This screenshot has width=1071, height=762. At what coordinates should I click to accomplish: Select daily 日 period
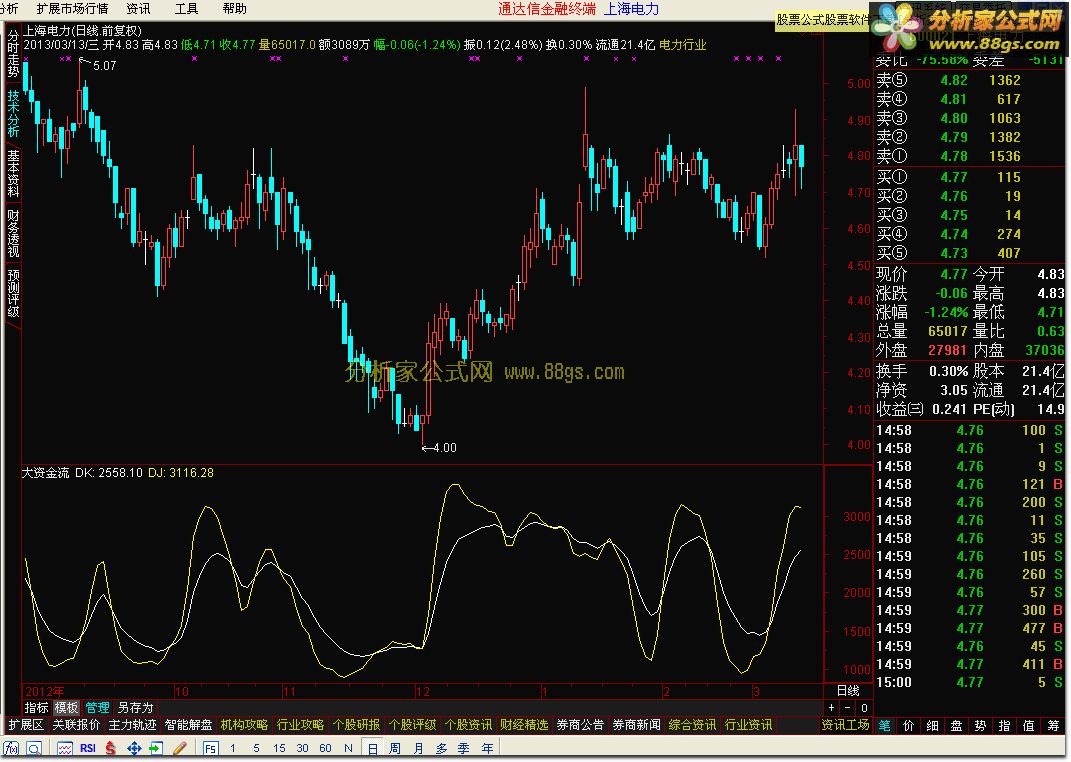pyautogui.click(x=372, y=748)
